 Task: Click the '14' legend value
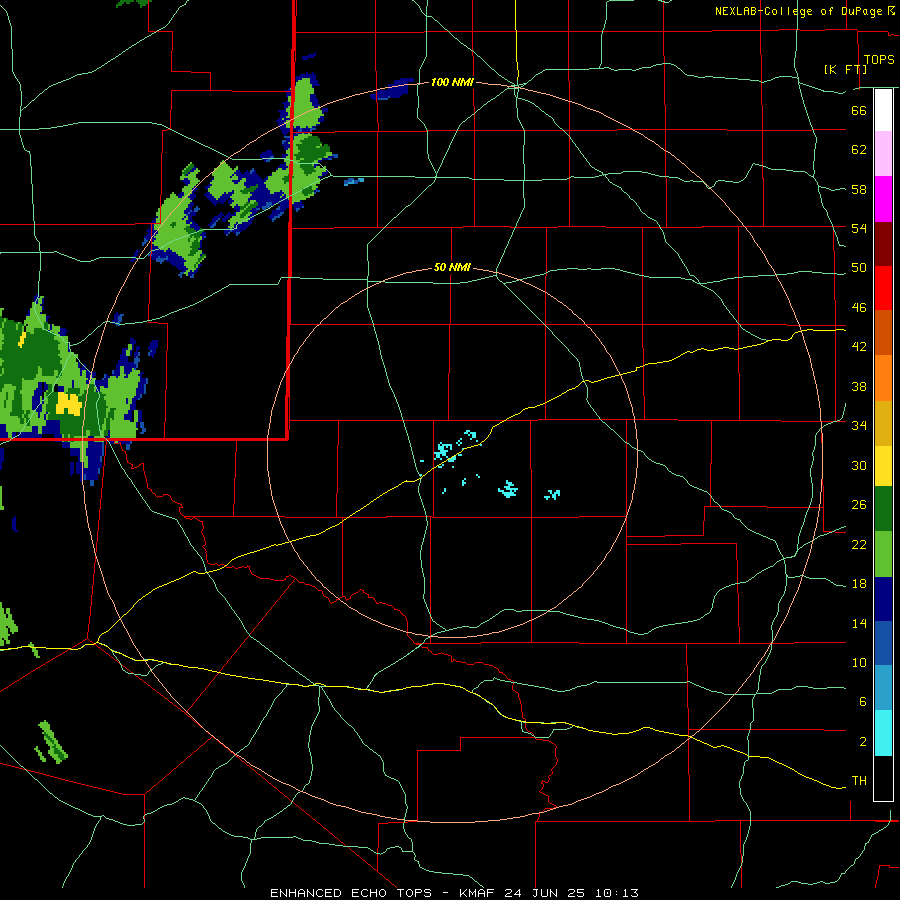tap(859, 623)
